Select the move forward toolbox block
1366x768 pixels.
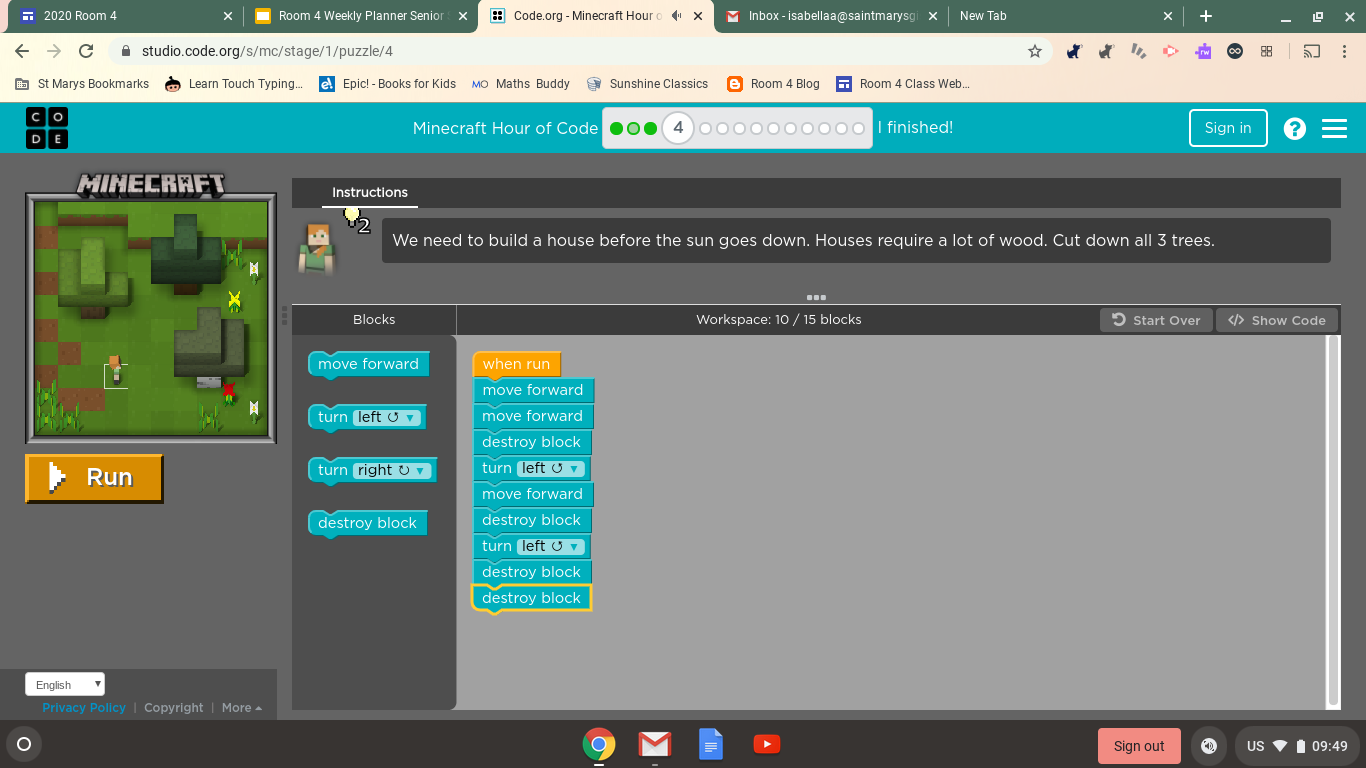point(368,364)
